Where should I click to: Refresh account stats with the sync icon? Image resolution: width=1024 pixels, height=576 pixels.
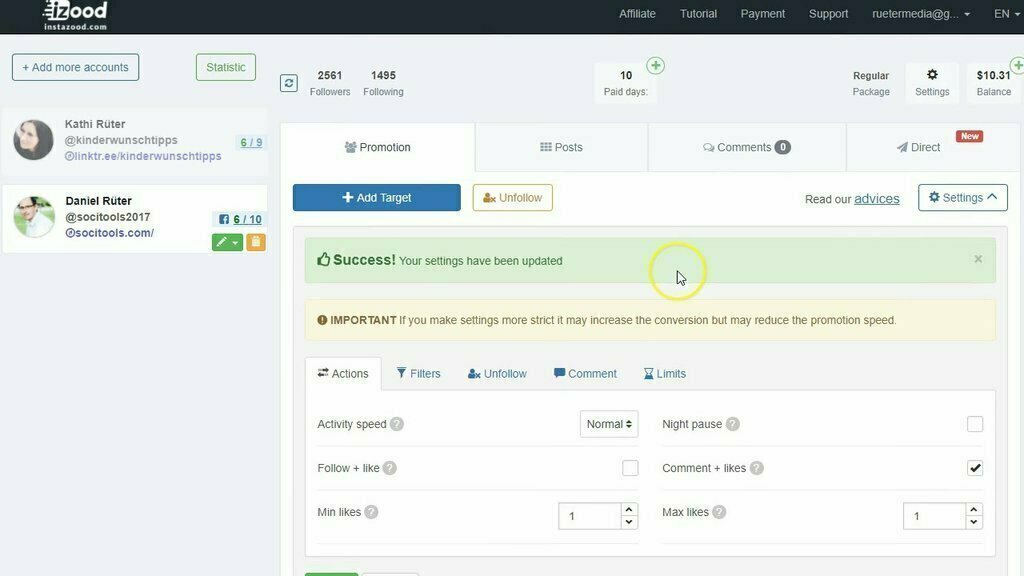289,83
